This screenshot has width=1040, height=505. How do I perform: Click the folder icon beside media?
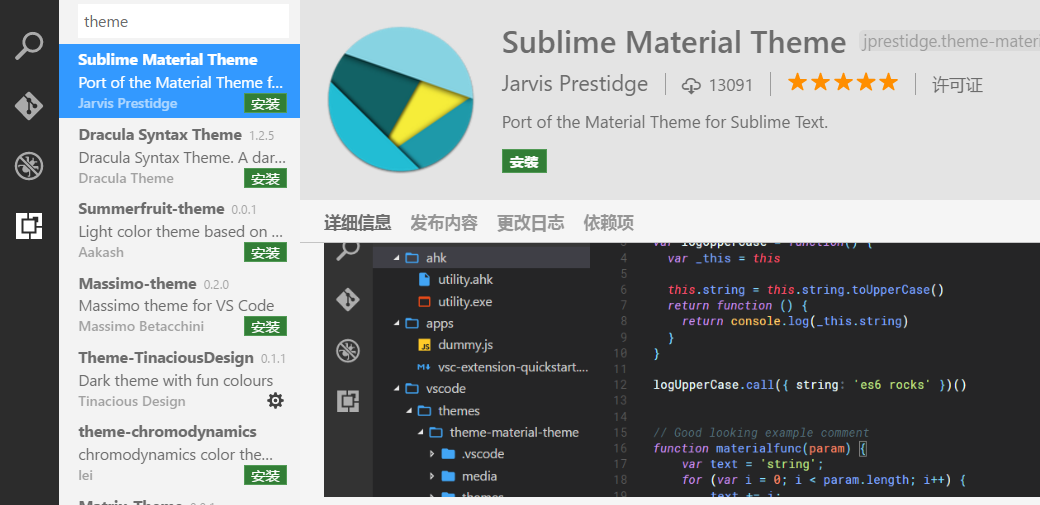tap(448, 476)
